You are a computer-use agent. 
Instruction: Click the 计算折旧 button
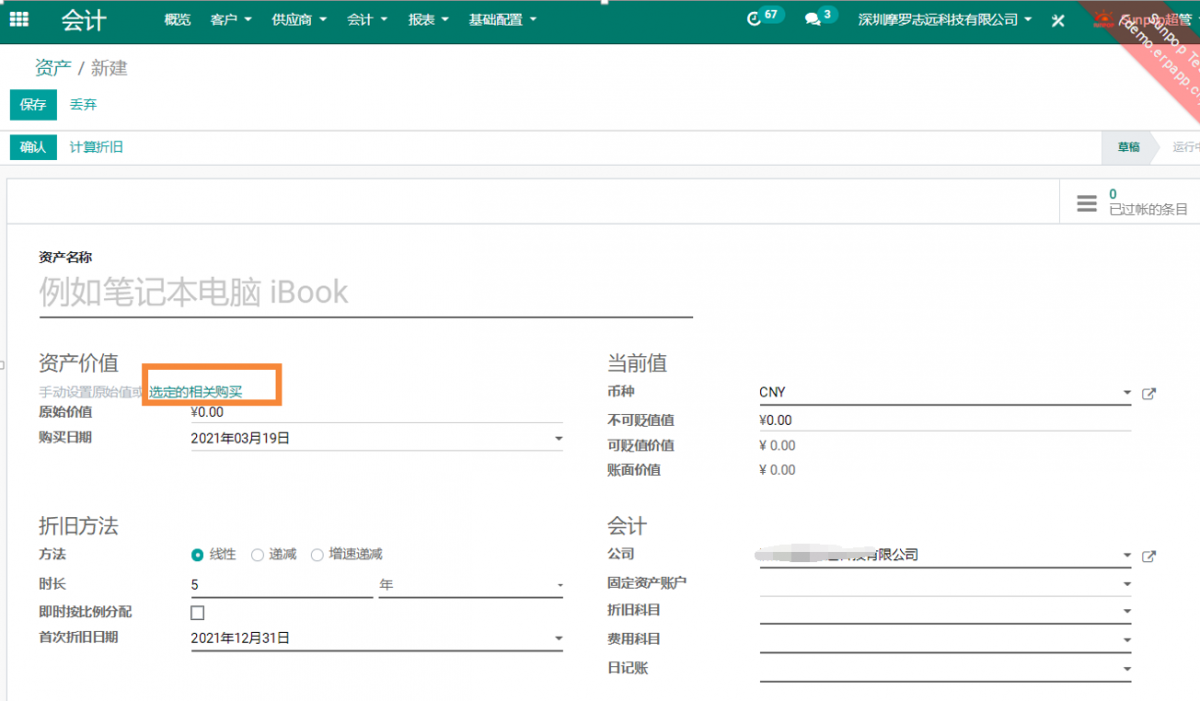click(96, 147)
